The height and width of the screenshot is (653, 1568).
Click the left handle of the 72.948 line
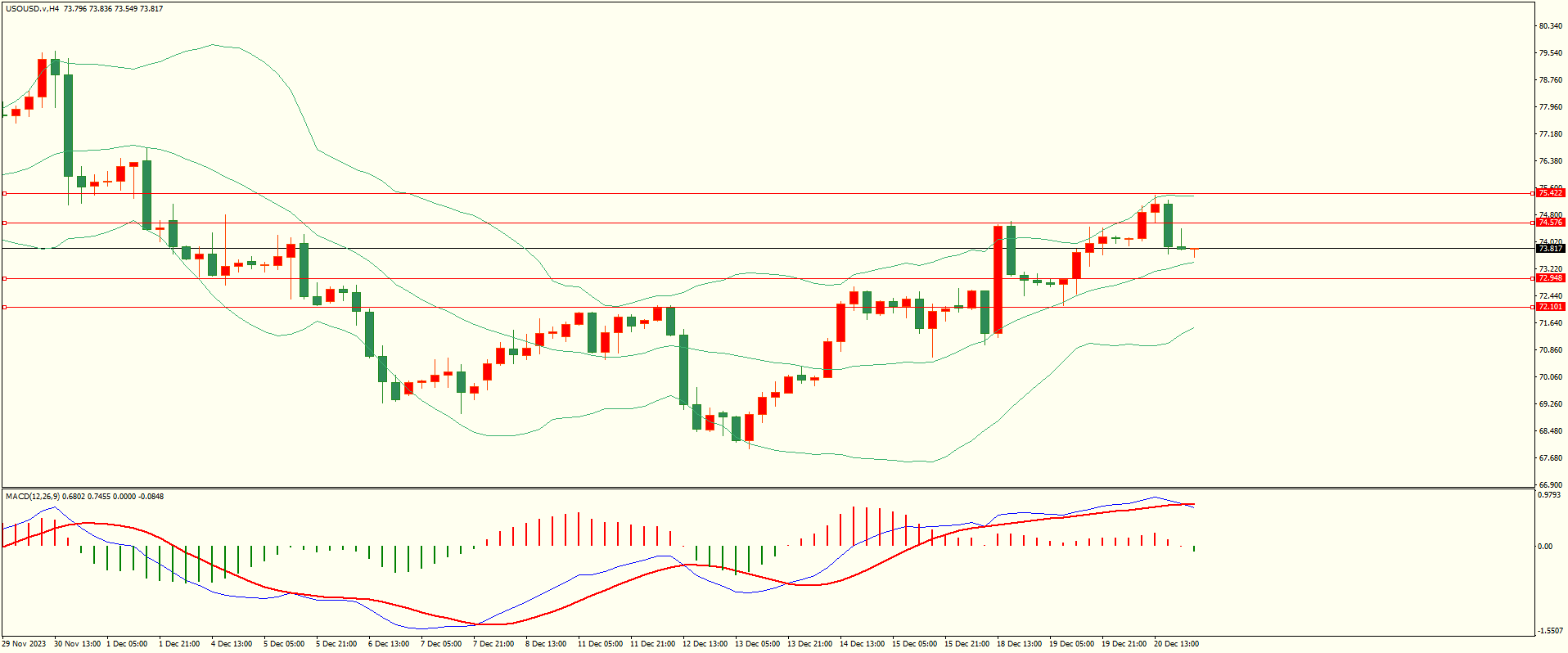(4, 278)
